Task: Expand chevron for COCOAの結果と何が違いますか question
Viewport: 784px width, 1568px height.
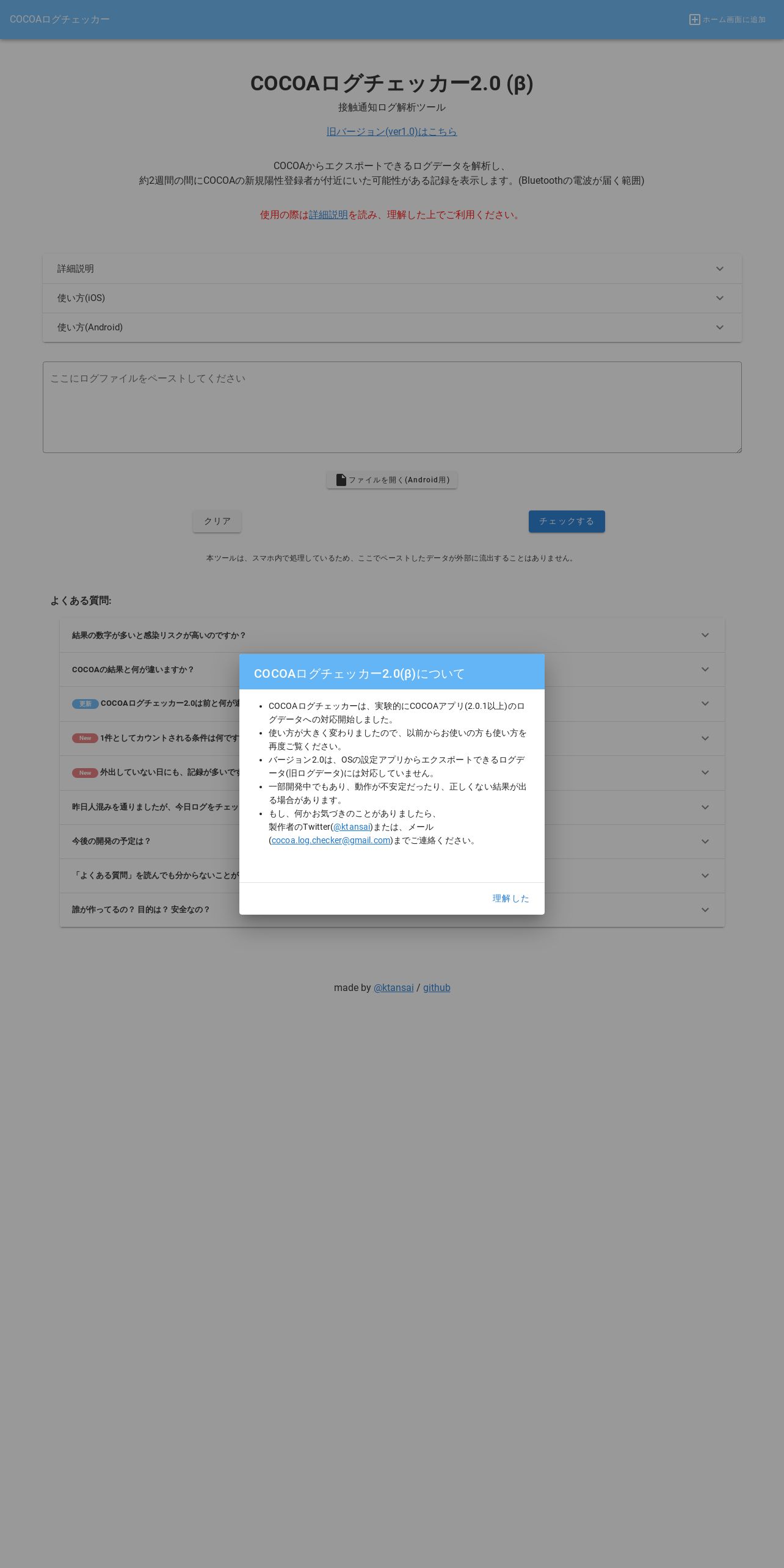Action: [x=705, y=669]
